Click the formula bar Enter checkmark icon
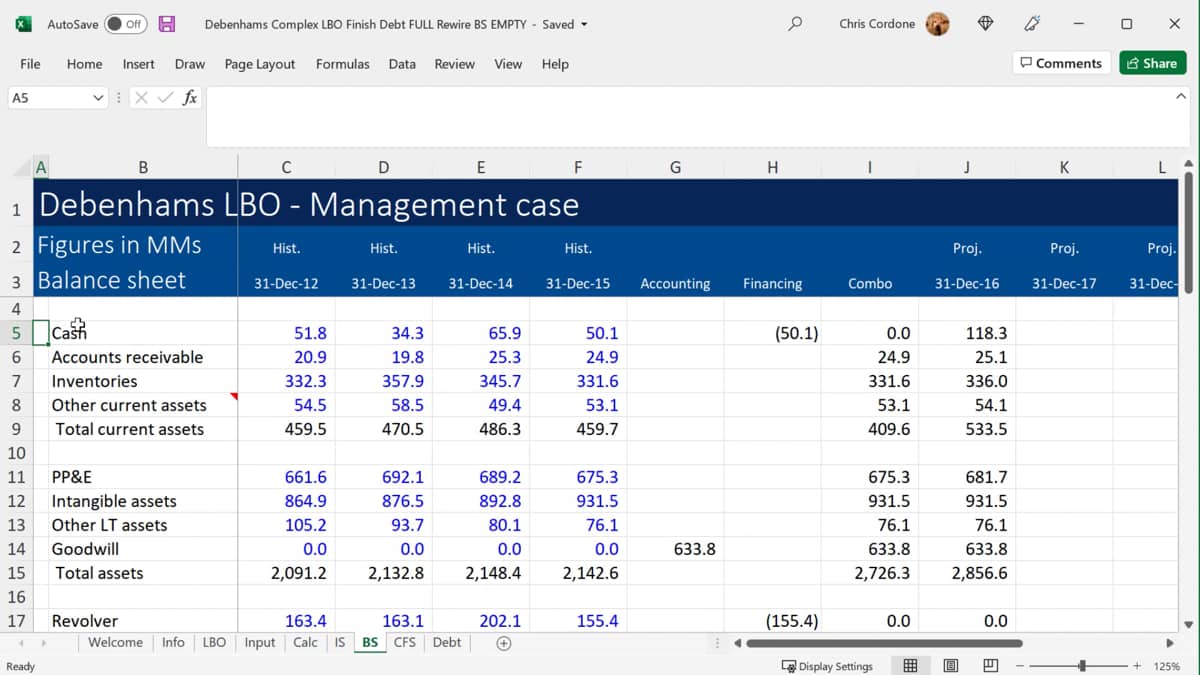Viewport: 1200px width, 675px height. 165,98
